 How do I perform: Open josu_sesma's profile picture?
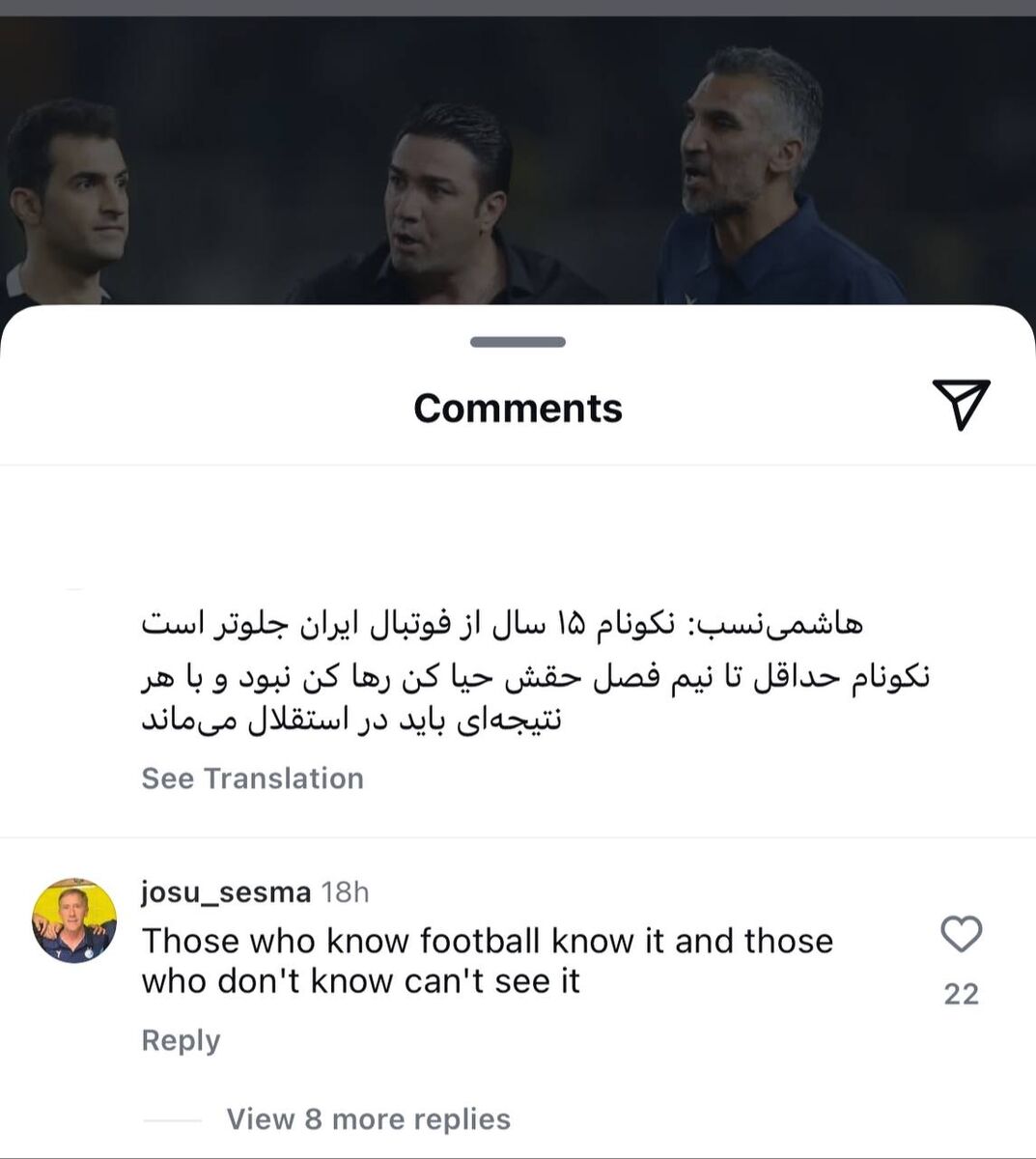[x=75, y=921]
